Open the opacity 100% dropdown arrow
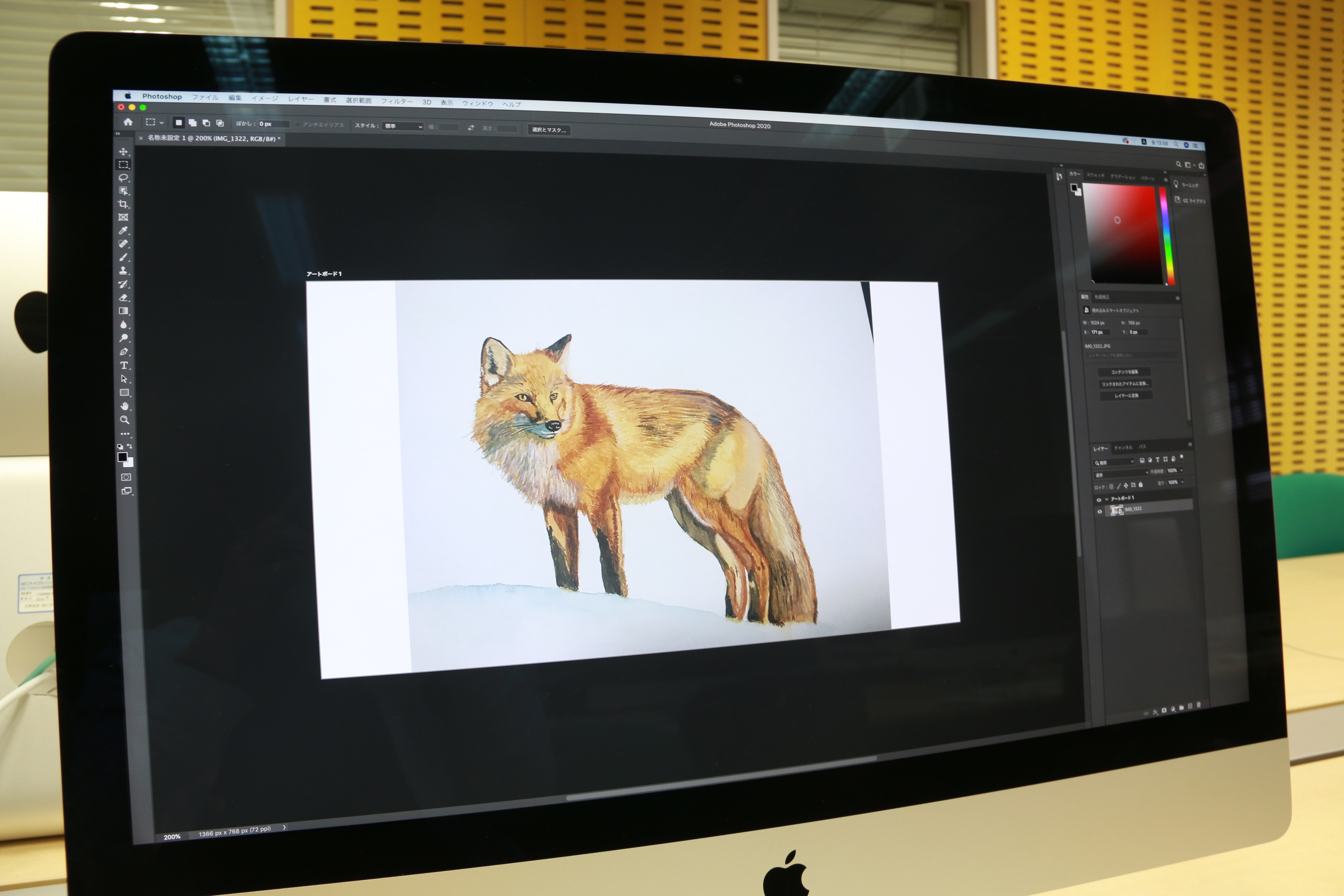Image resolution: width=1344 pixels, height=896 pixels. click(1181, 470)
